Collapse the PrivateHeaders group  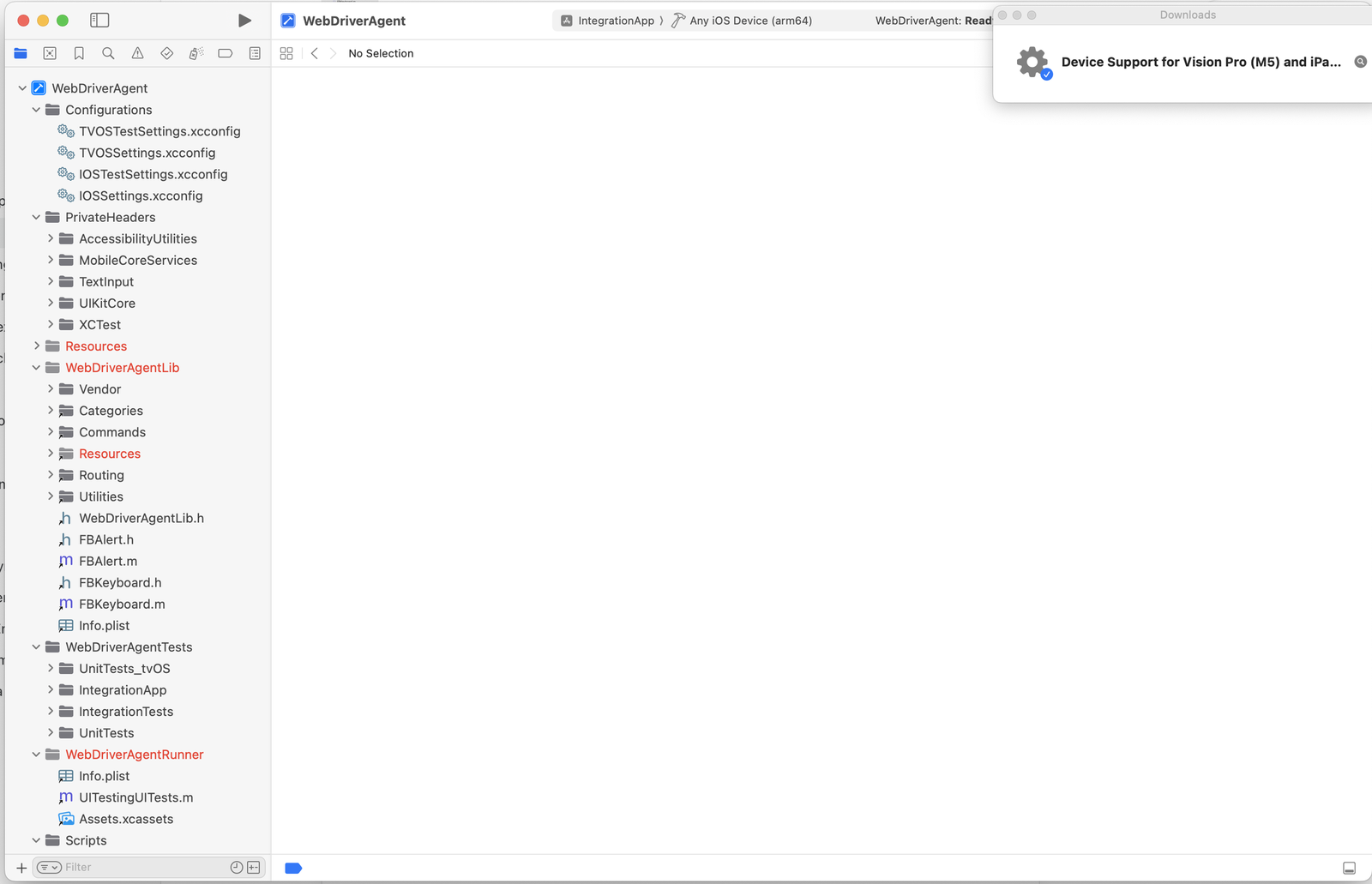(x=36, y=217)
